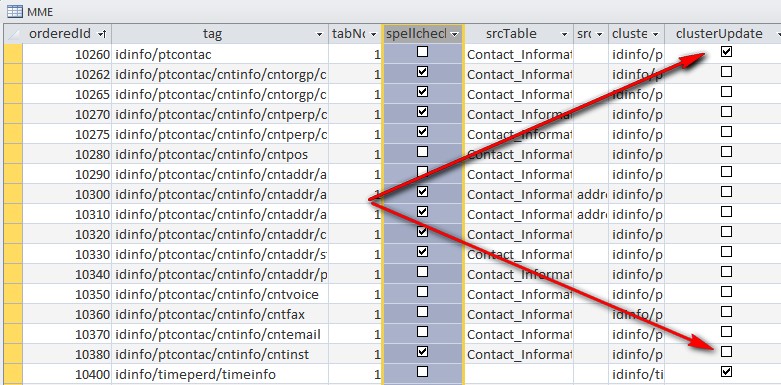Select record row 10260 via row selector
The image size is (781, 385).
pyautogui.click(x=13, y=54)
